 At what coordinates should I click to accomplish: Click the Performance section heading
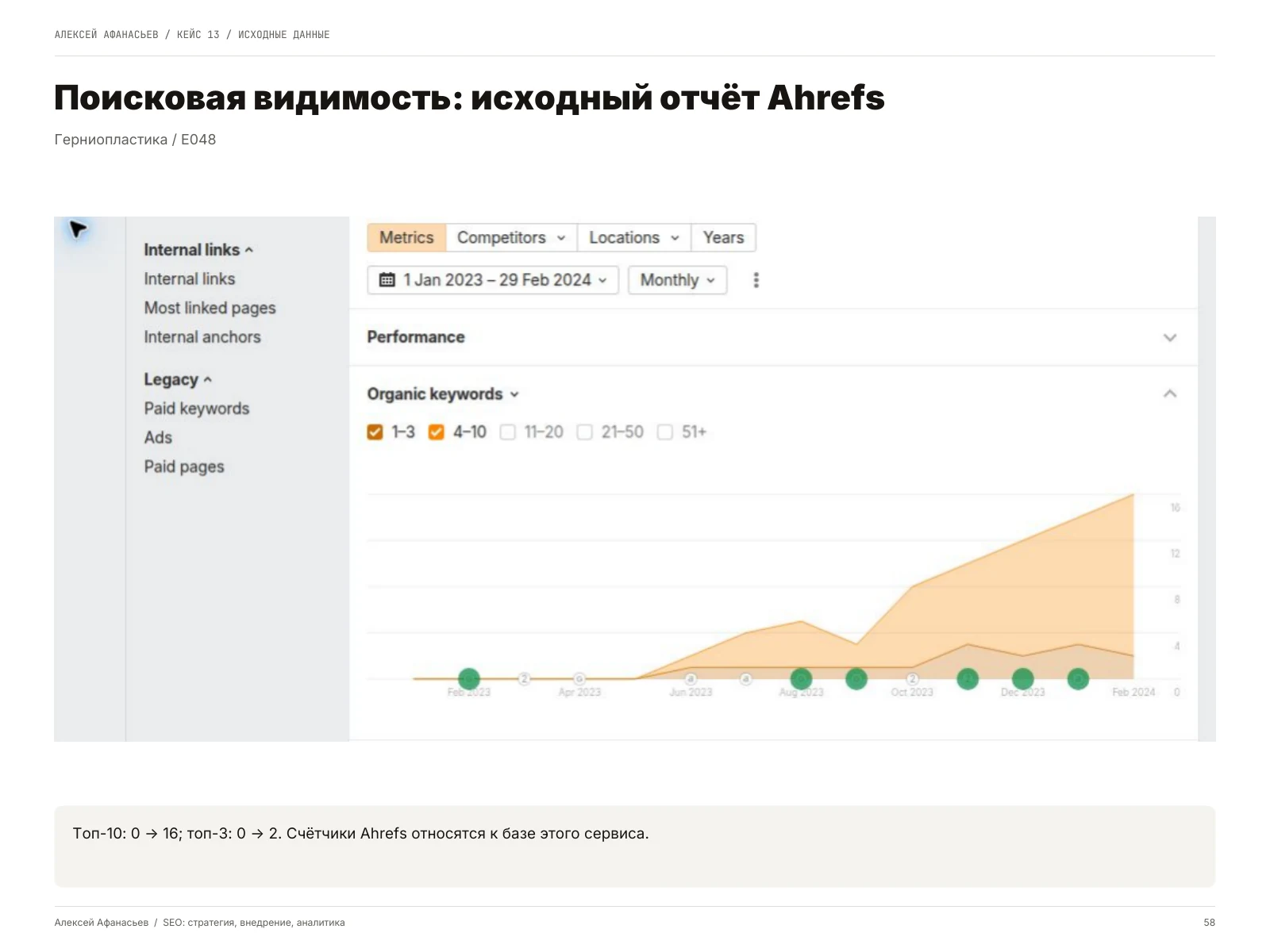coord(416,337)
